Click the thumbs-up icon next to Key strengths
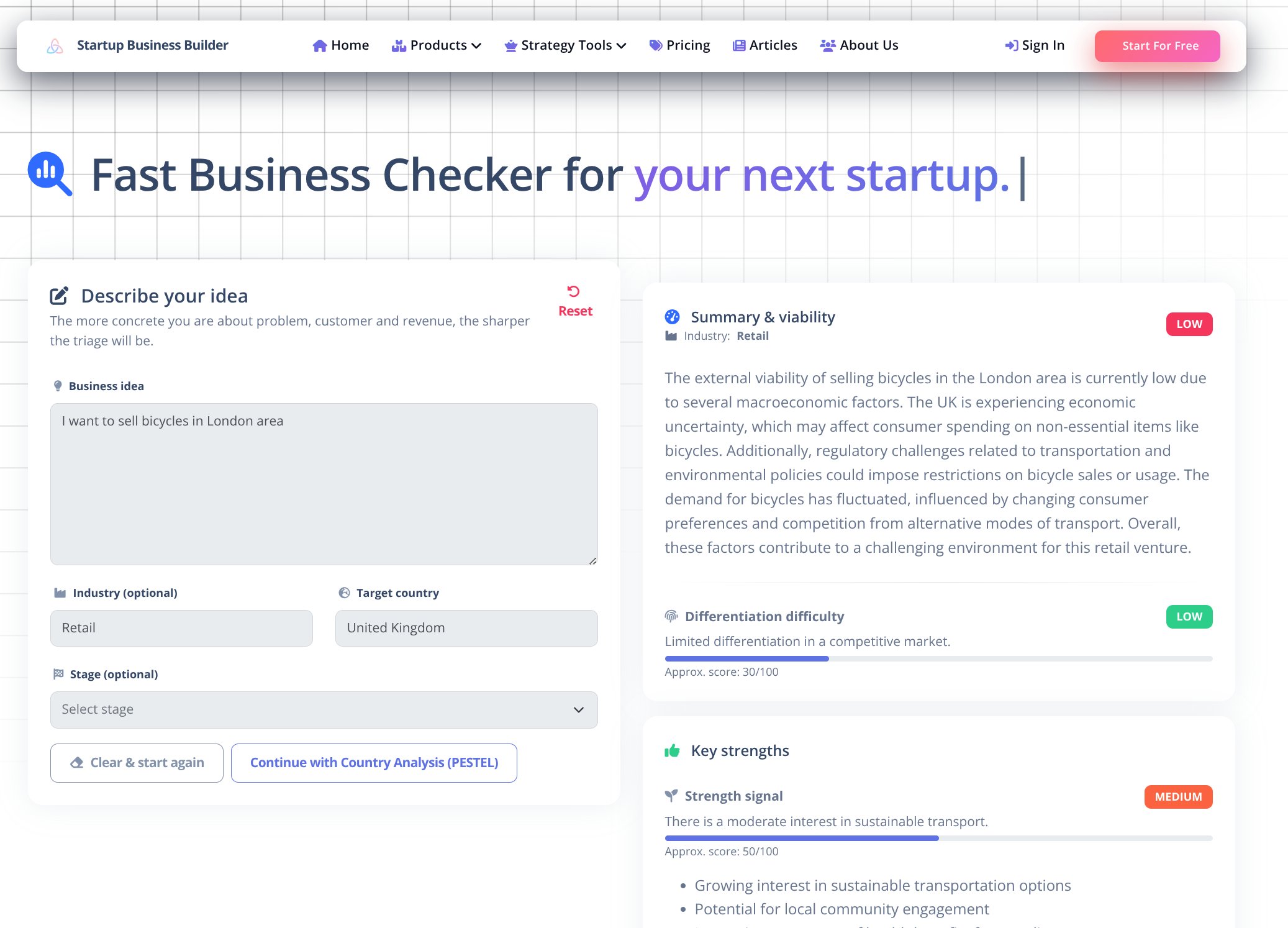 (673, 750)
